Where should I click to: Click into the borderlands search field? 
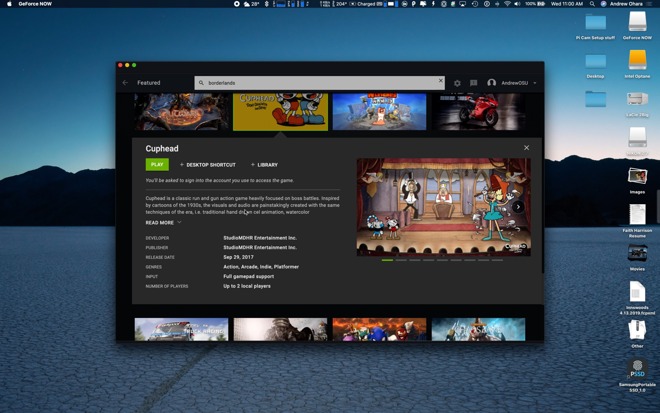point(320,83)
